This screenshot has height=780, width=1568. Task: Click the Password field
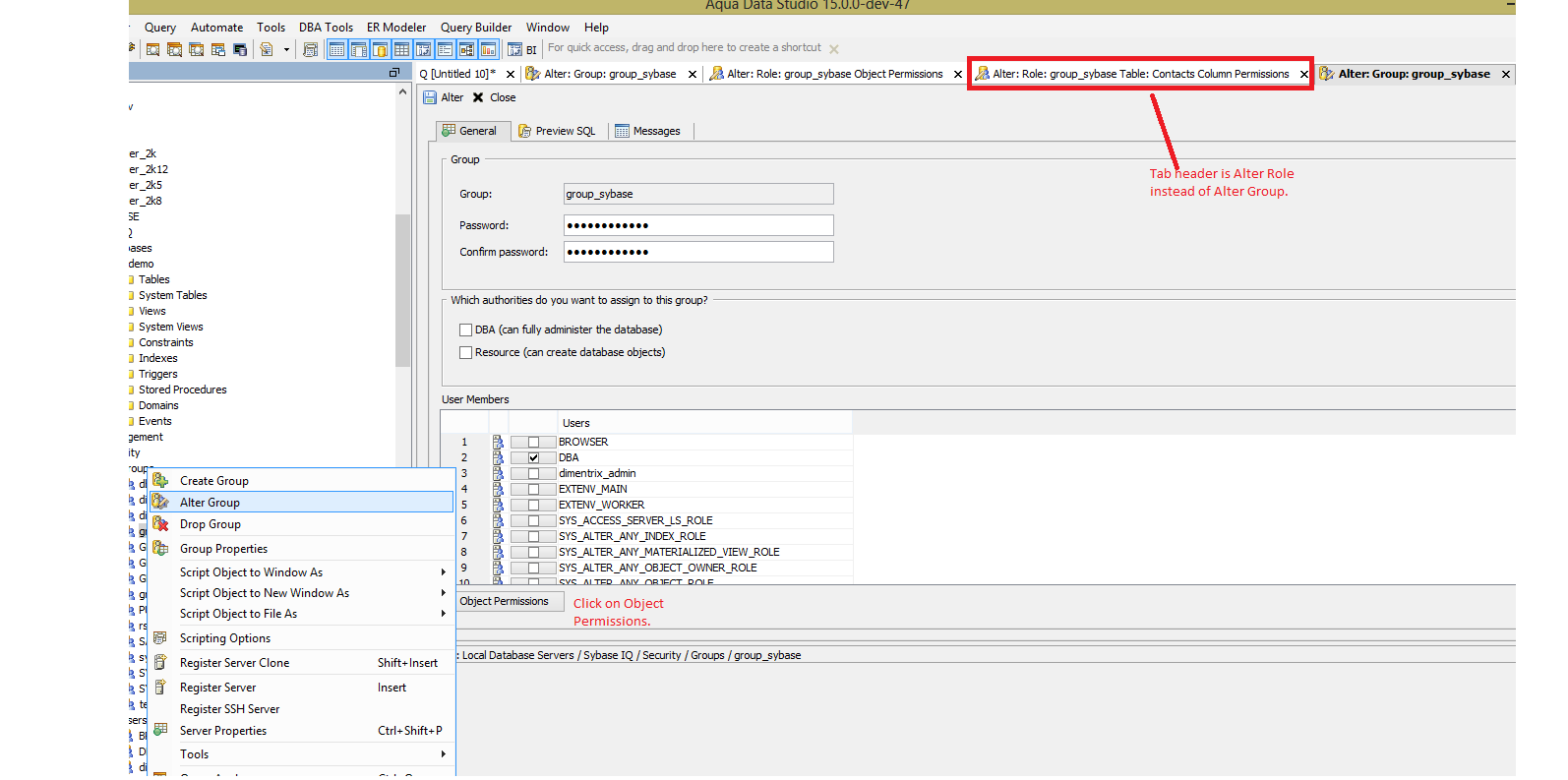[x=698, y=225]
